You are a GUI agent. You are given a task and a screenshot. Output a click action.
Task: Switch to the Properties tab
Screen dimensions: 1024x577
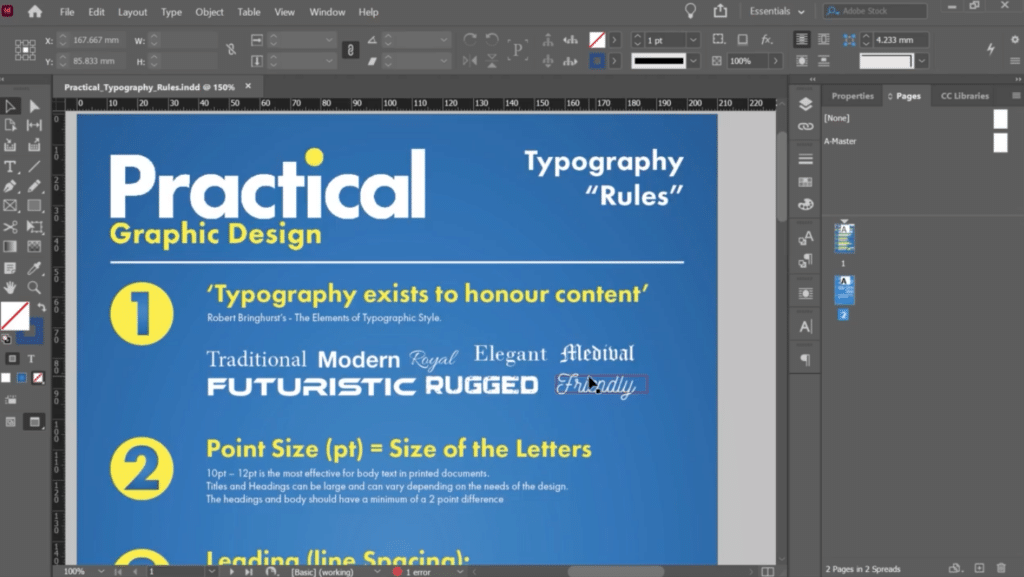pos(852,96)
